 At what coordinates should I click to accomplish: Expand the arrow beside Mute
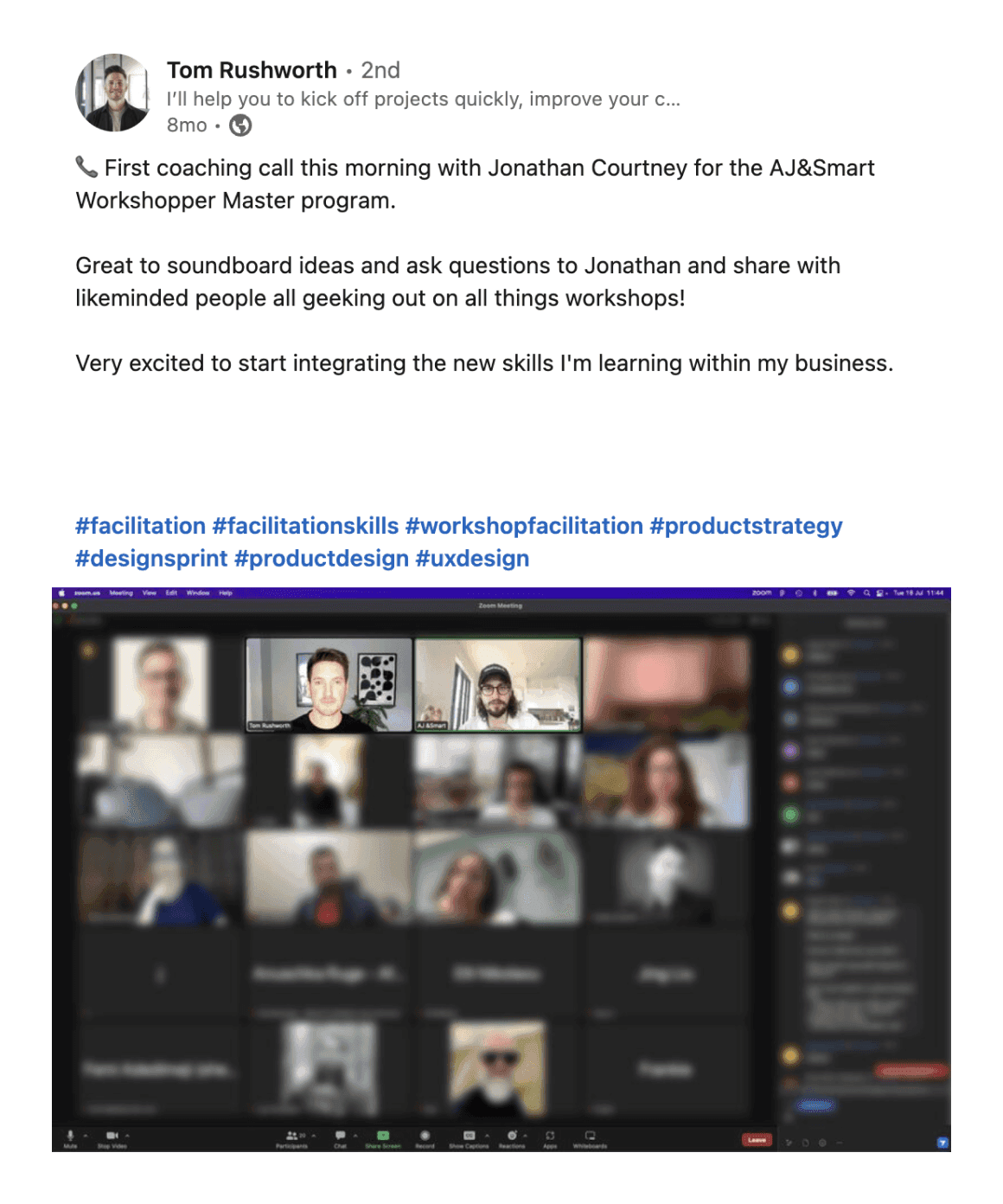tap(86, 1135)
